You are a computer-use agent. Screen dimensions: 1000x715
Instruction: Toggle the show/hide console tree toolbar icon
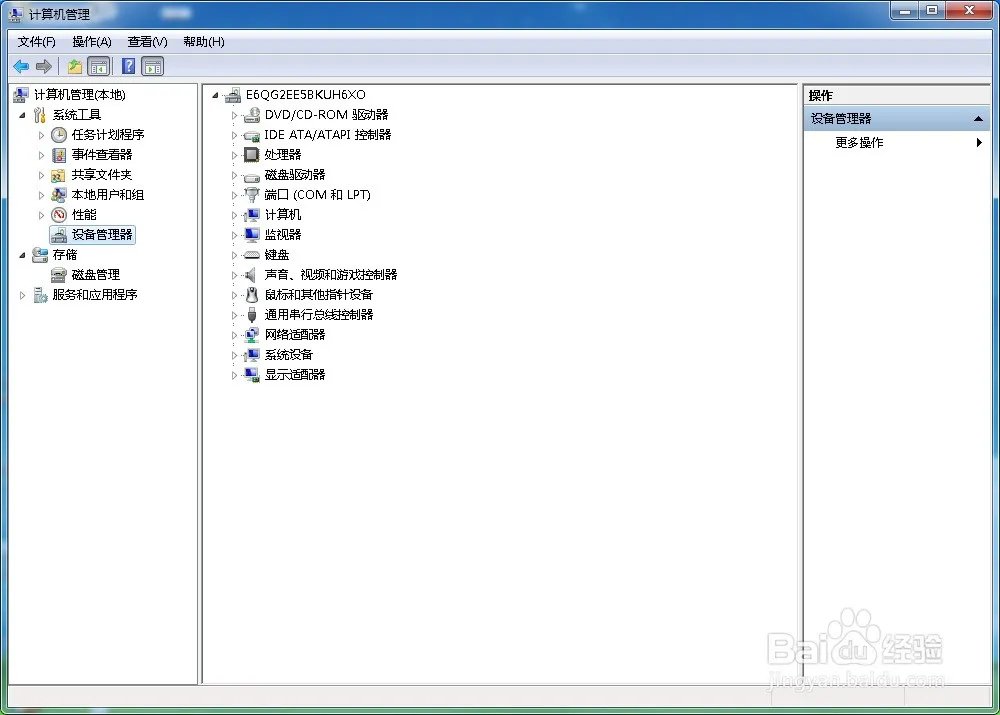click(99, 67)
